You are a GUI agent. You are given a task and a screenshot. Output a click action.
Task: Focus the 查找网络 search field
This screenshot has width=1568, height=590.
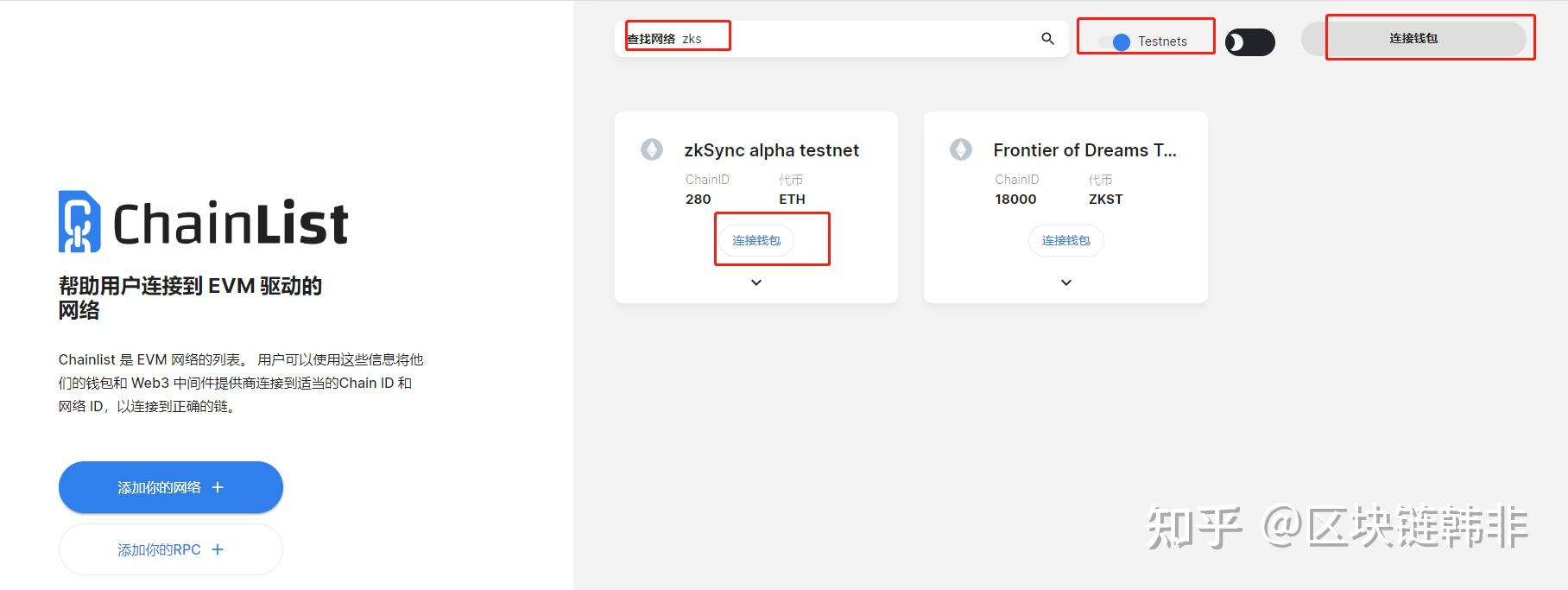point(863,39)
